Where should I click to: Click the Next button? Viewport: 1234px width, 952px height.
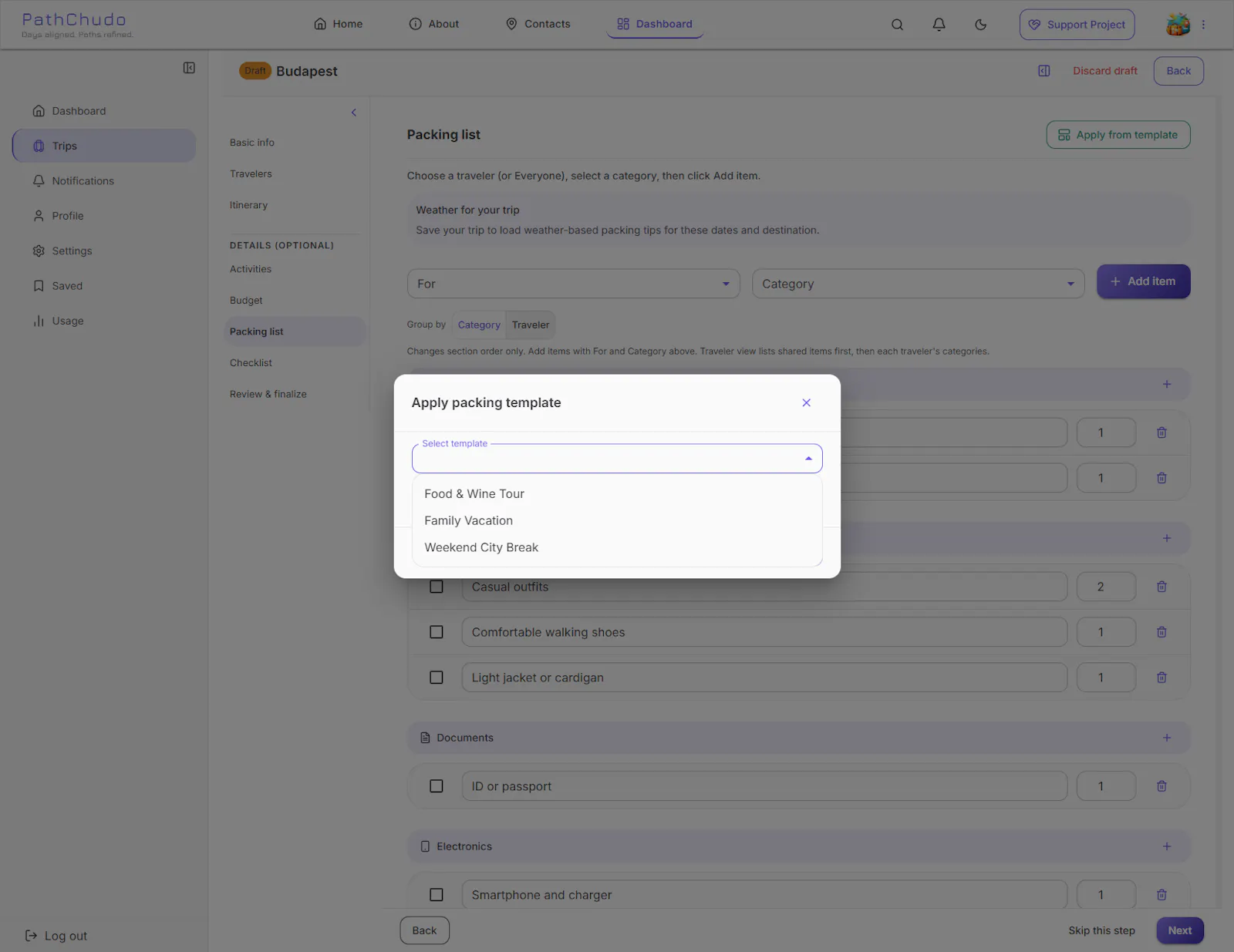click(x=1179, y=930)
